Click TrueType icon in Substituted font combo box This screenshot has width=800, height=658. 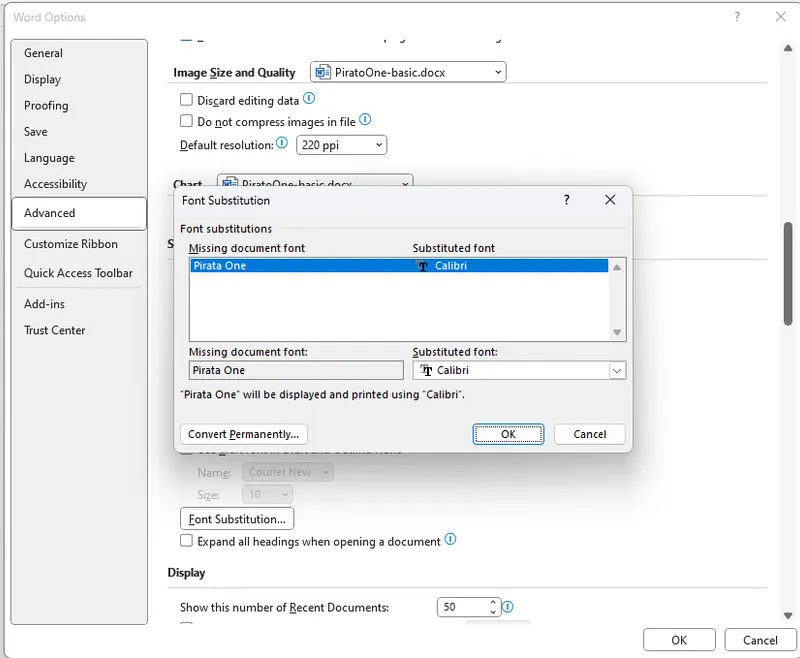(426, 370)
